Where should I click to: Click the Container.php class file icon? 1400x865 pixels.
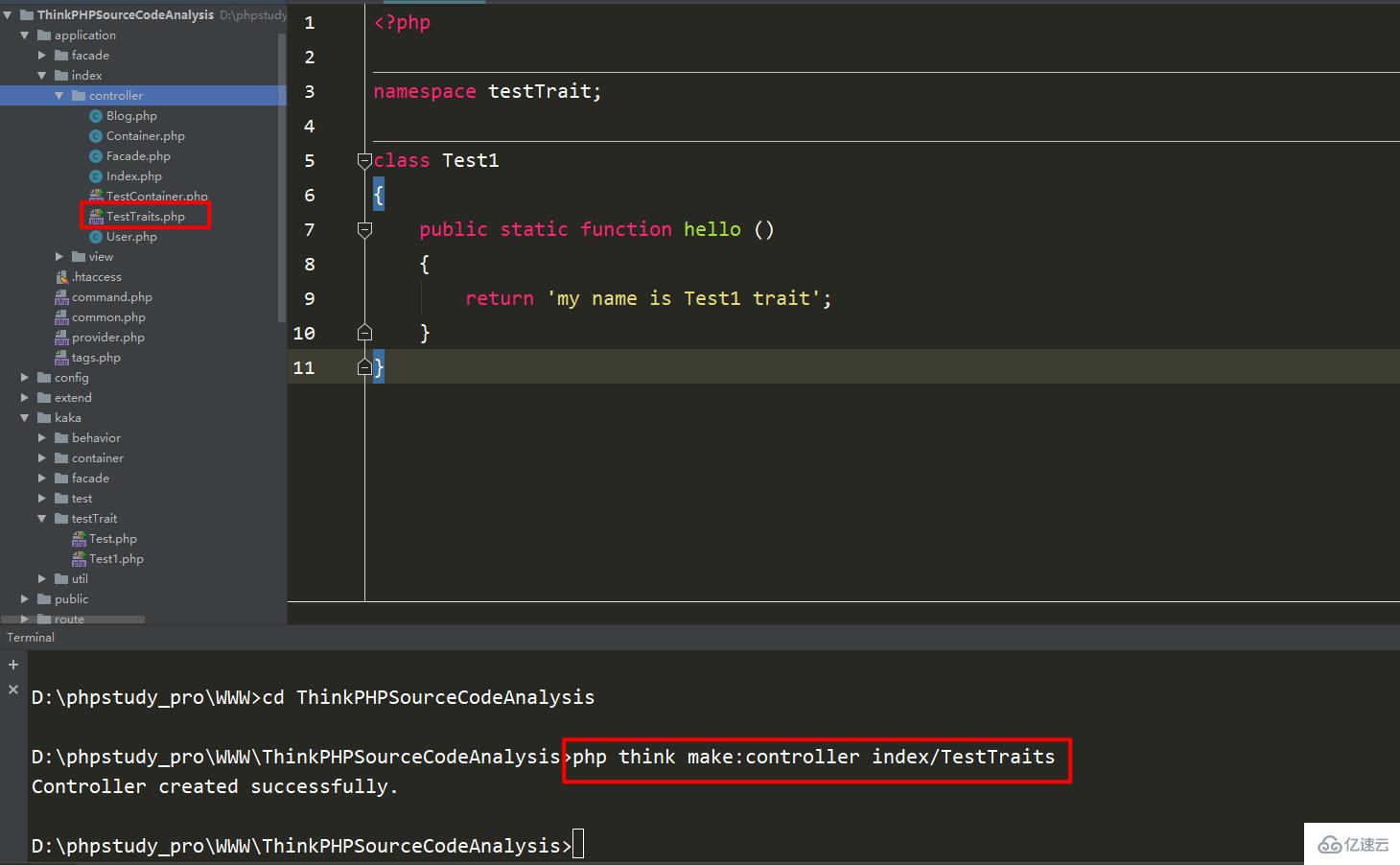[x=96, y=136]
